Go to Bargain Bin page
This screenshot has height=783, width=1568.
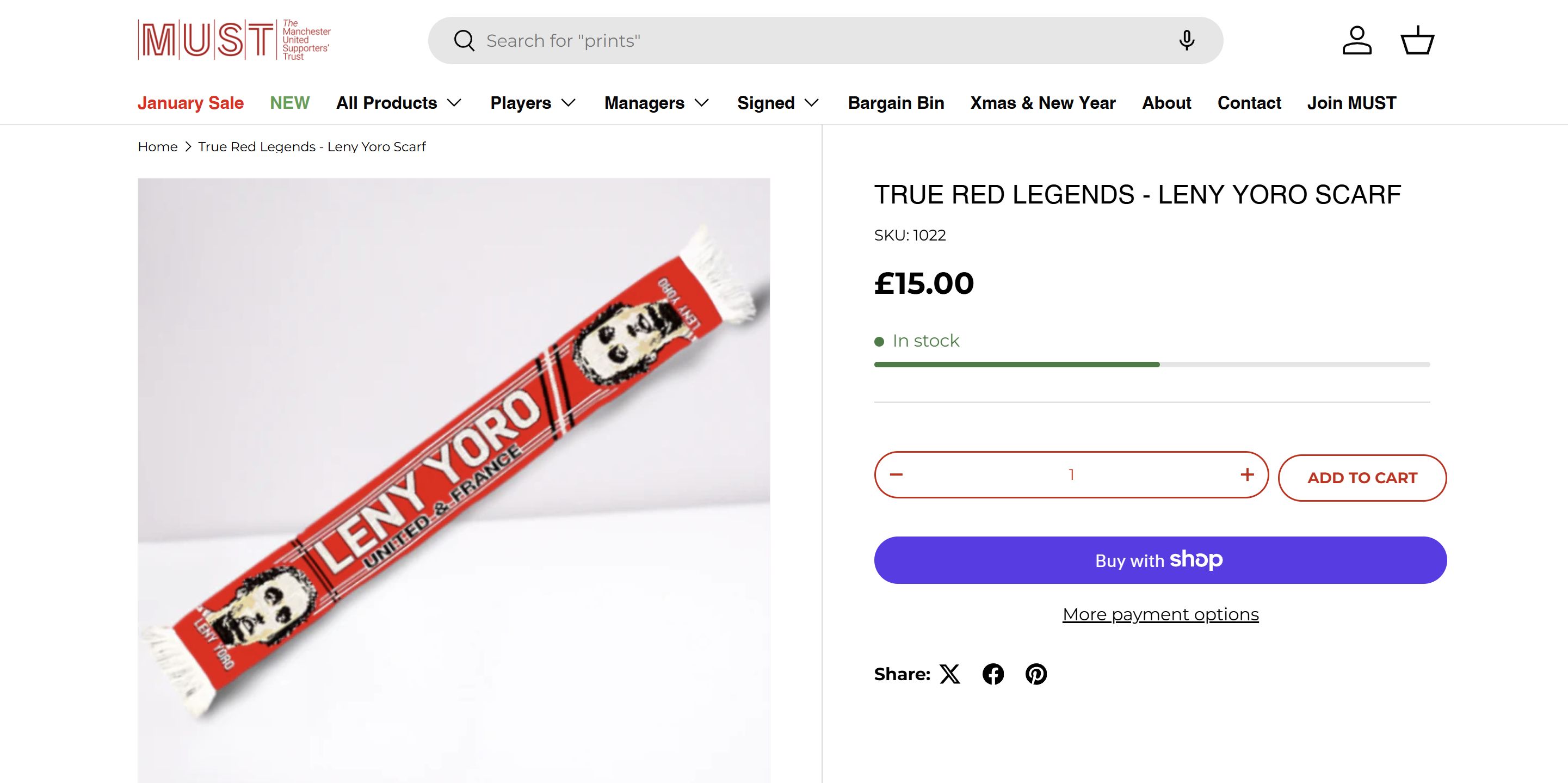(896, 103)
